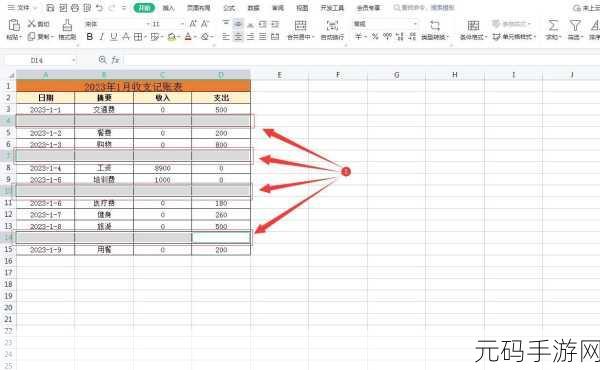Click the 求和 sigma sum icon
The width and height of the screenshot is (600, 370).
tap(553, 25)
